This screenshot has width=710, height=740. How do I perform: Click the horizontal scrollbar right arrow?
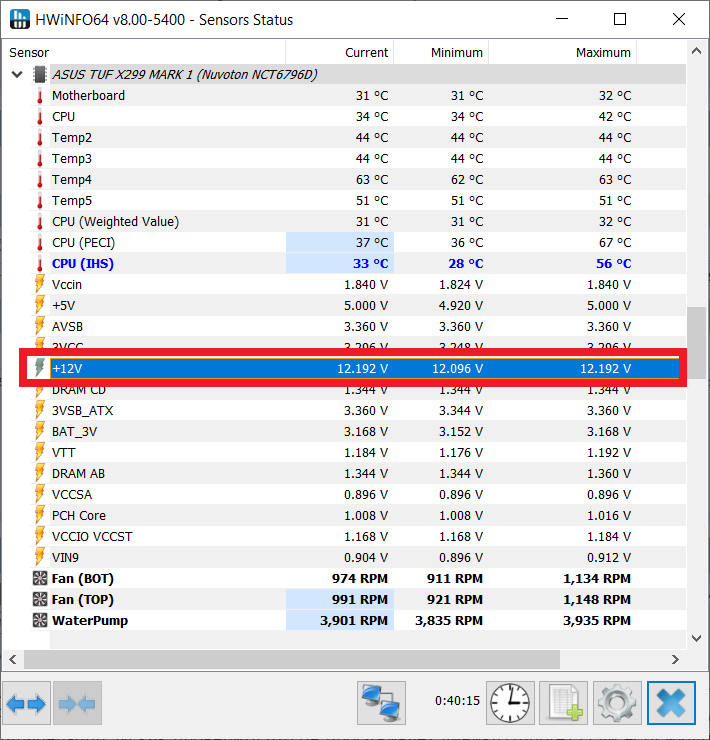click(675, 659)
